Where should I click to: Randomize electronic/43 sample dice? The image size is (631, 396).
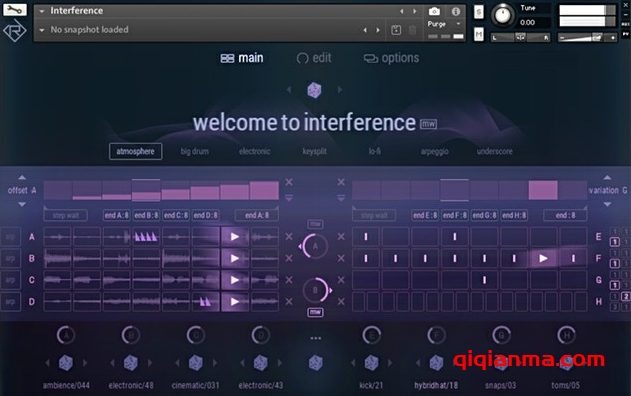[260, 363]
